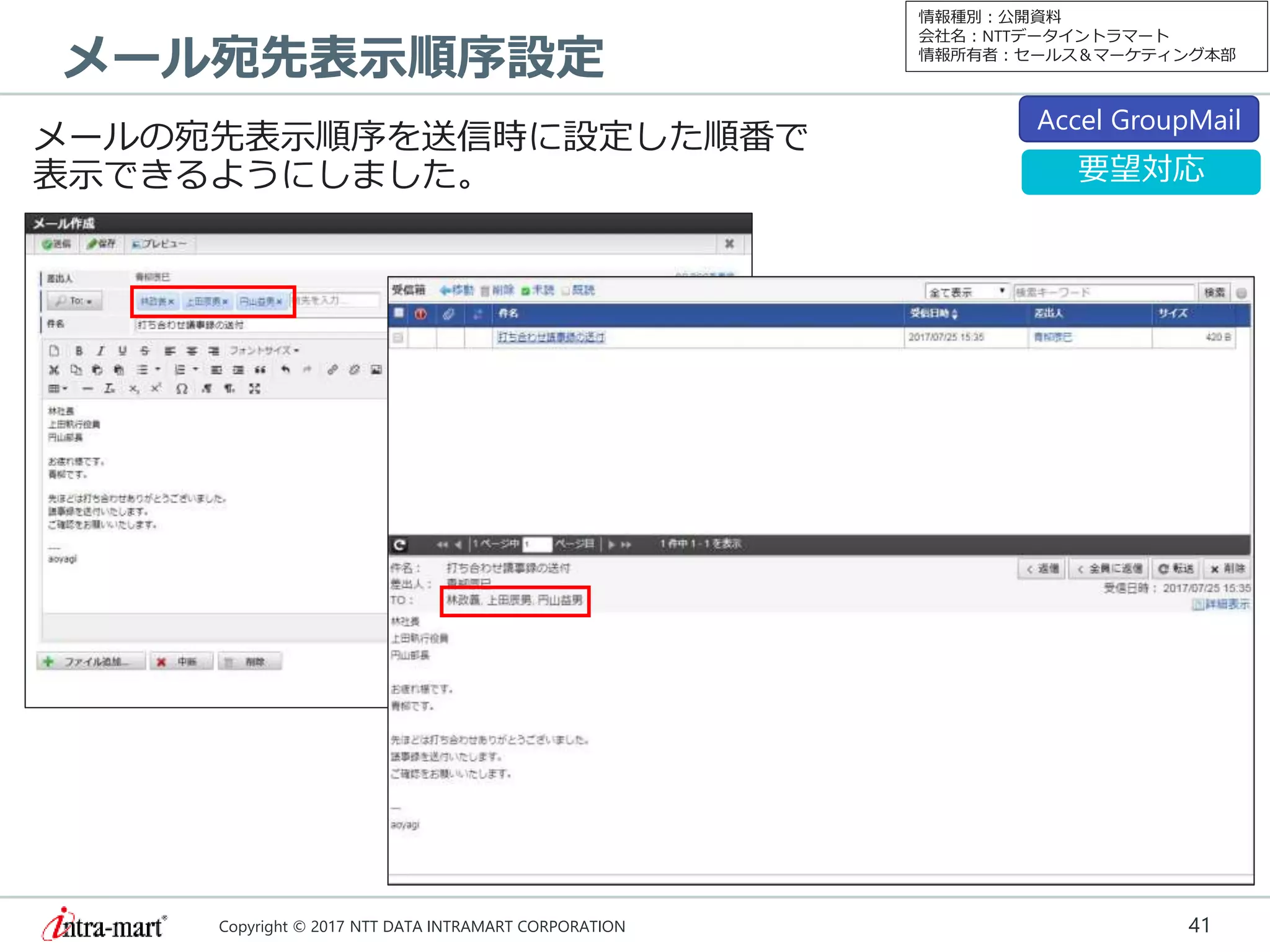Click the insert link chain icon
The height and width of the screenshot is (952, 1270).
click(x=332, y=370)
